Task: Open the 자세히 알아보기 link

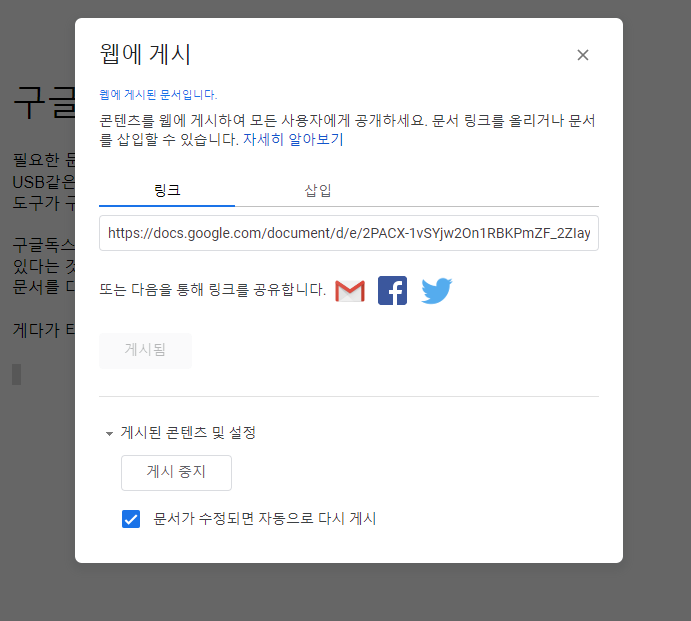Action: [293, 139]
